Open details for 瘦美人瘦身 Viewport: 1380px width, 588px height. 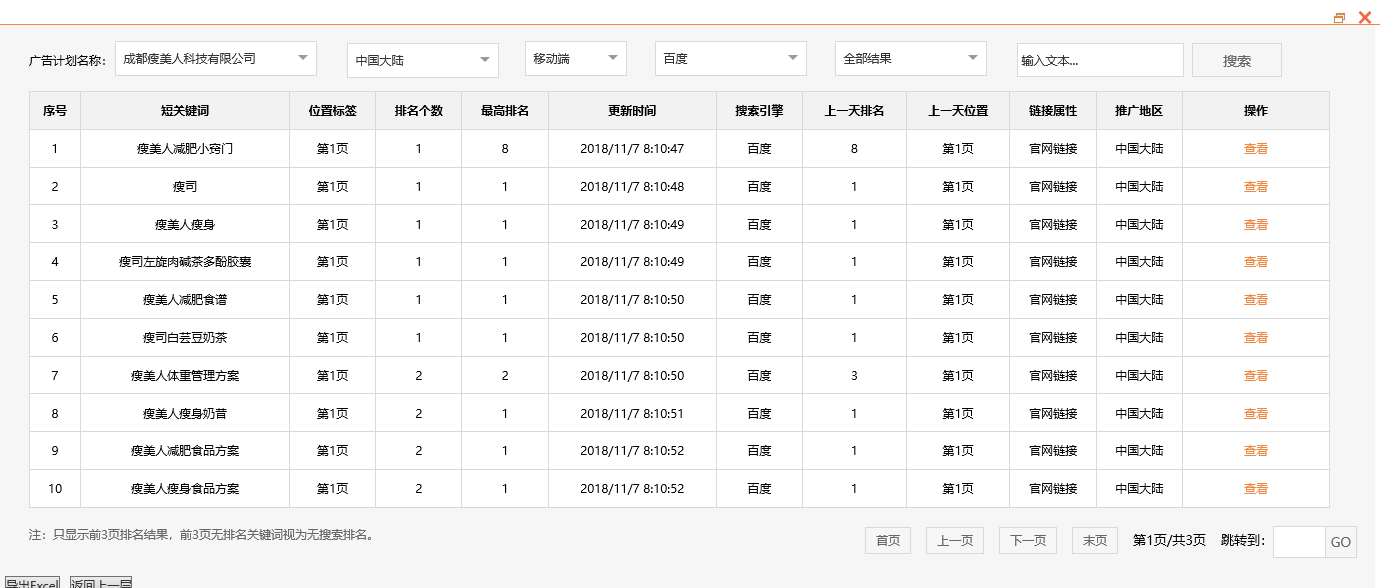[x=1255, y=224]
